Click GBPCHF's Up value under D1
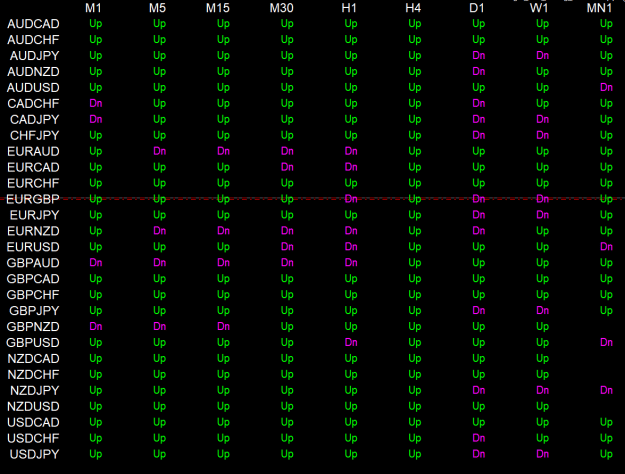Screen dimensions: 625x474 click(x=479, y=295)
